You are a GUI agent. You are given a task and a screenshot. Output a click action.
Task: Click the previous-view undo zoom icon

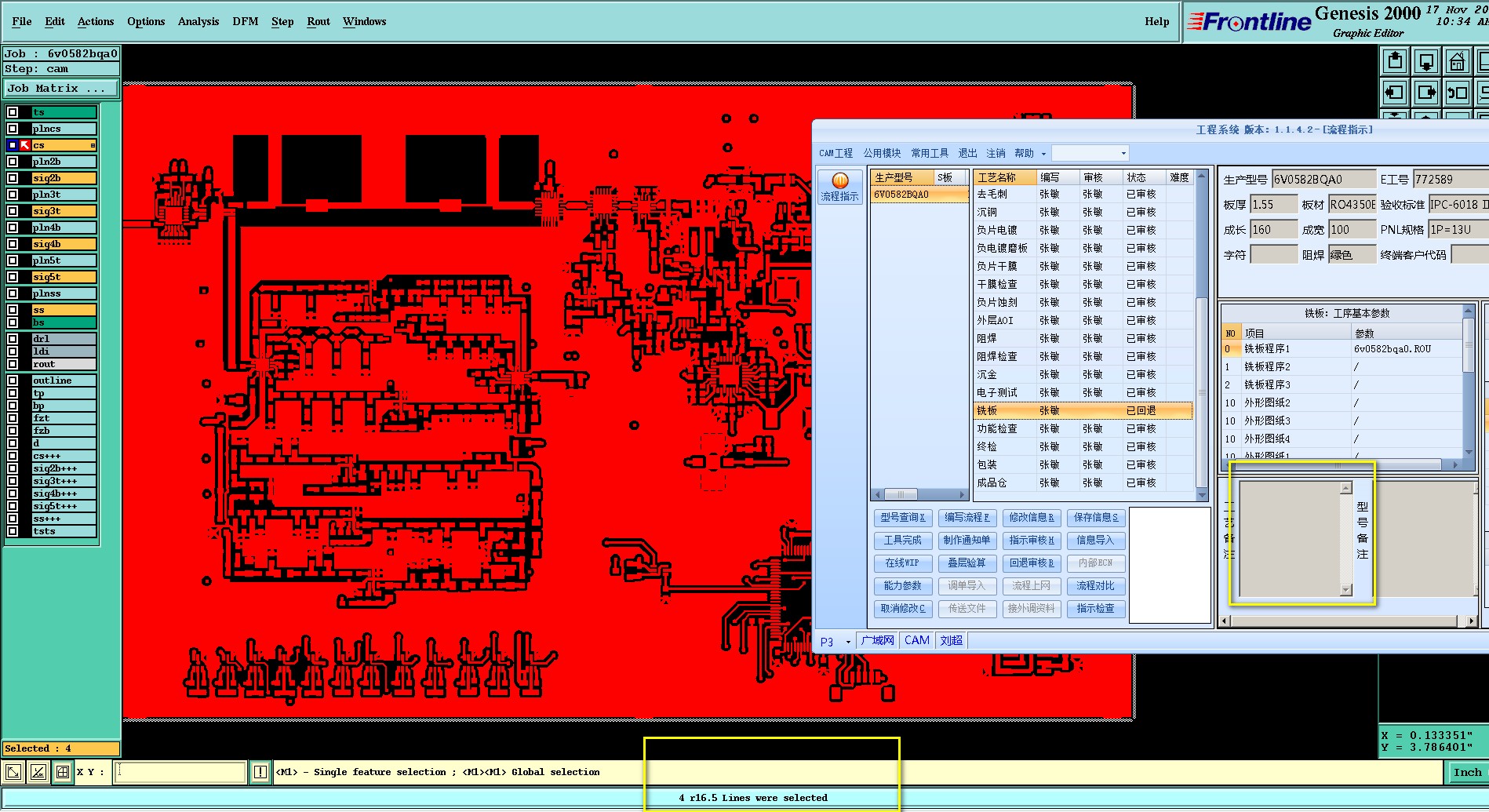coord(1458,92)
